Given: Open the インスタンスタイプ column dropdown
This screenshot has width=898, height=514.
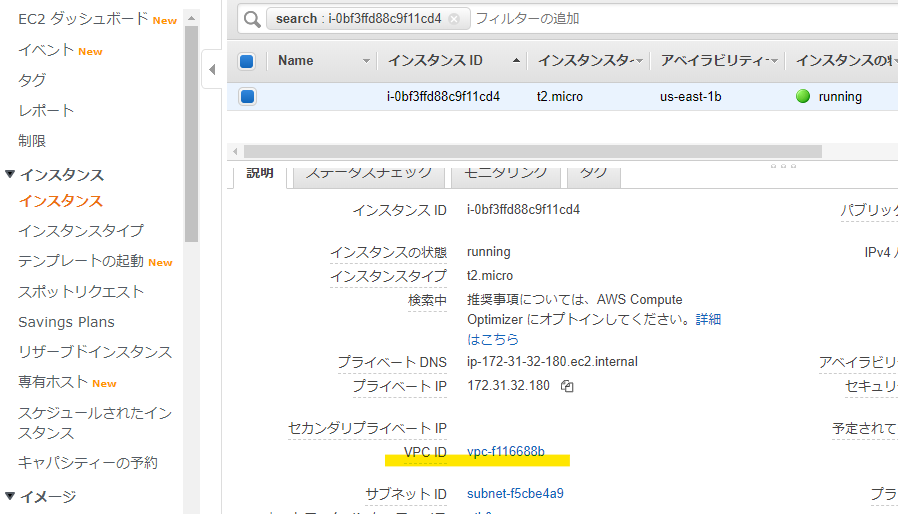Looking at the screenshot, I should coord(639,61).
